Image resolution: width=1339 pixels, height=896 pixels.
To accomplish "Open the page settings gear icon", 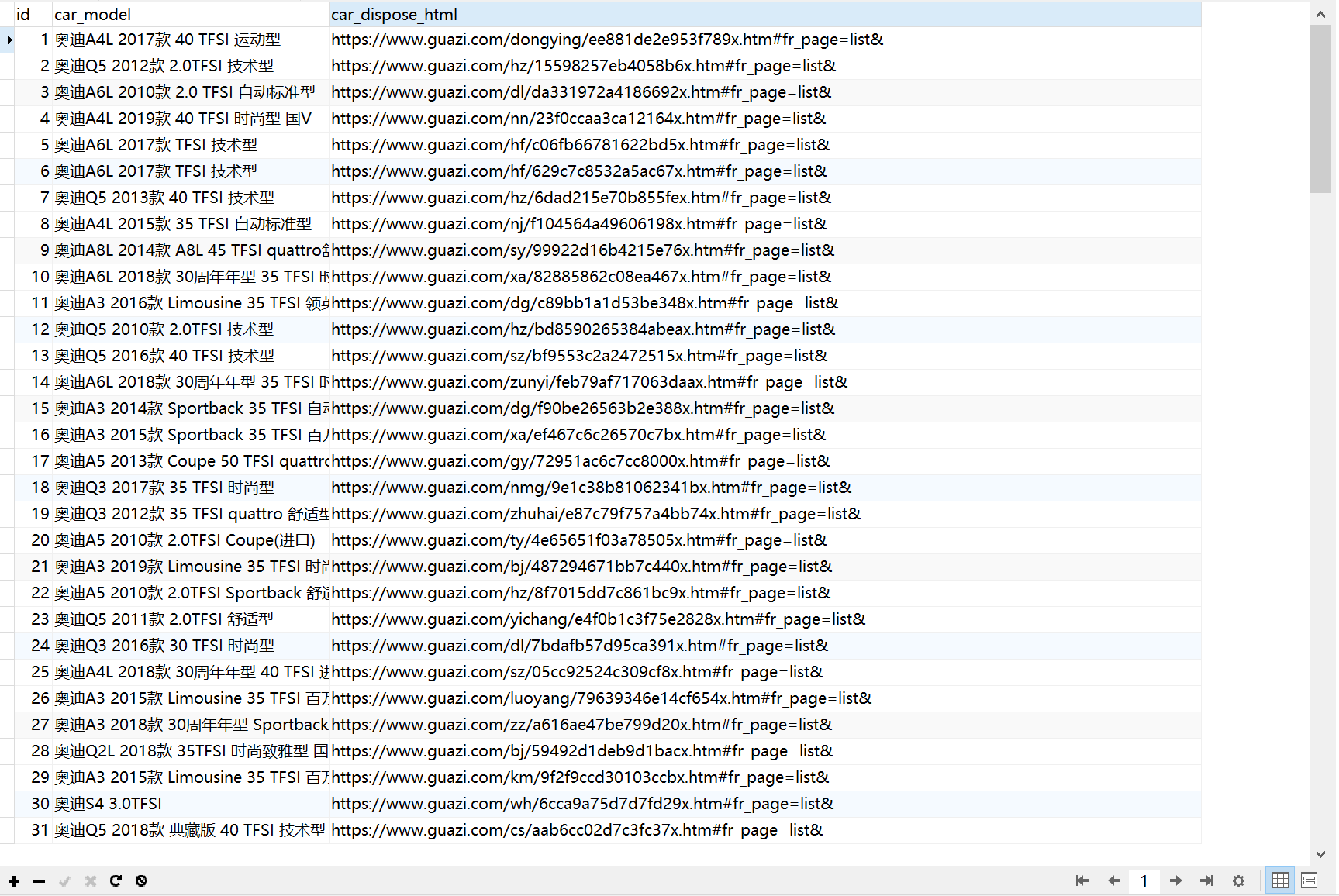I will pyautogui.click(x=1238, y=880).
